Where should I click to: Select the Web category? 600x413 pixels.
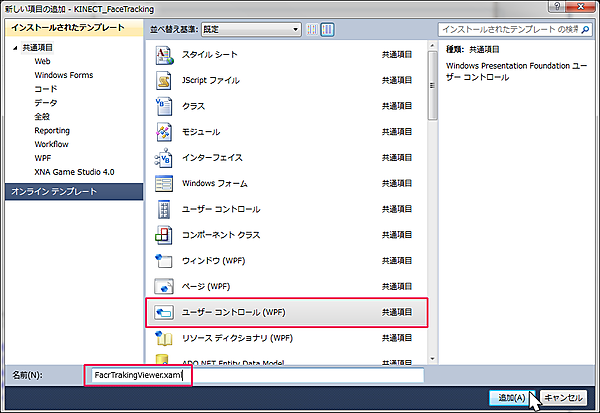42,61
